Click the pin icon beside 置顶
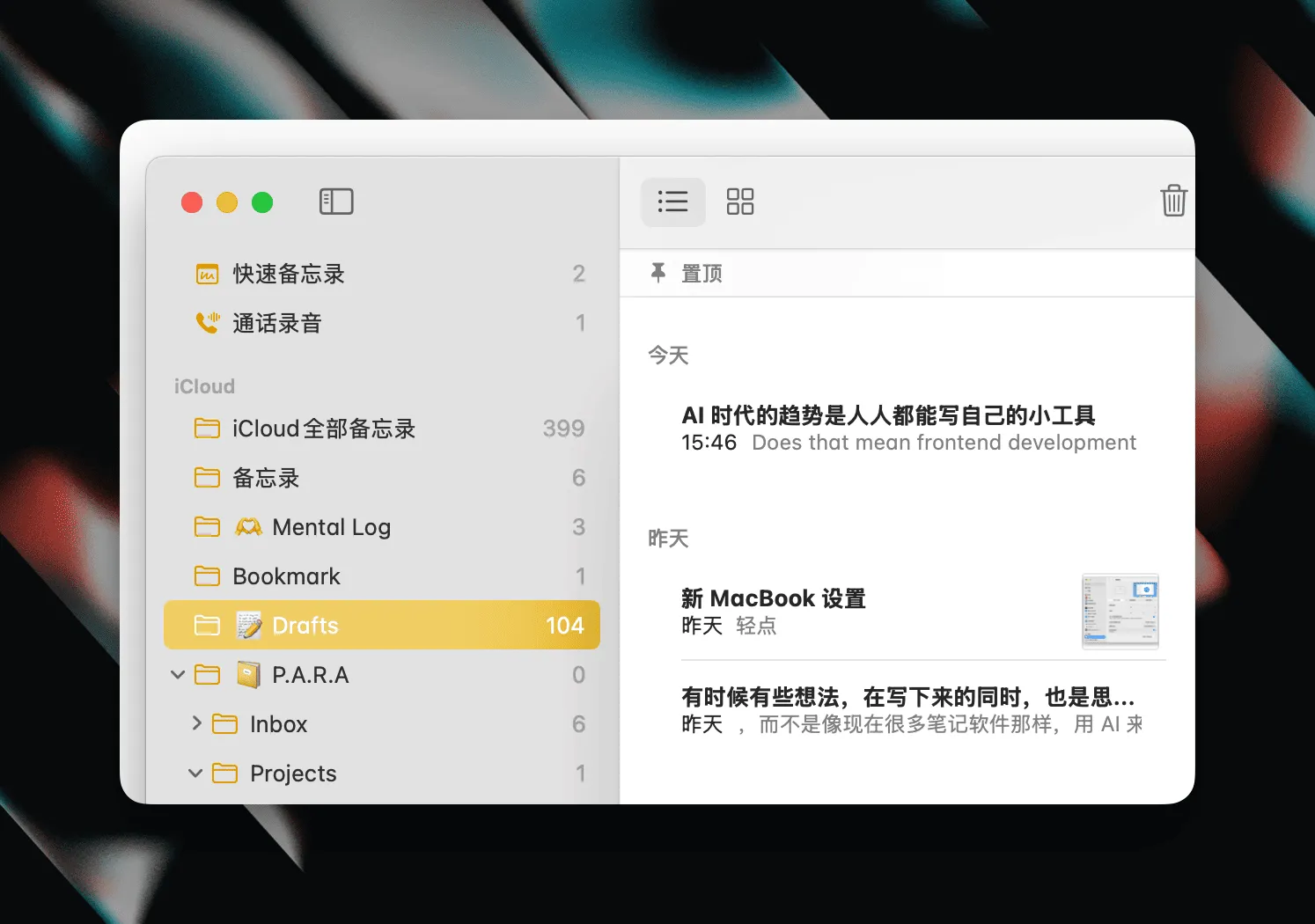Screen dimensions: 1315x924 (657, 273)
